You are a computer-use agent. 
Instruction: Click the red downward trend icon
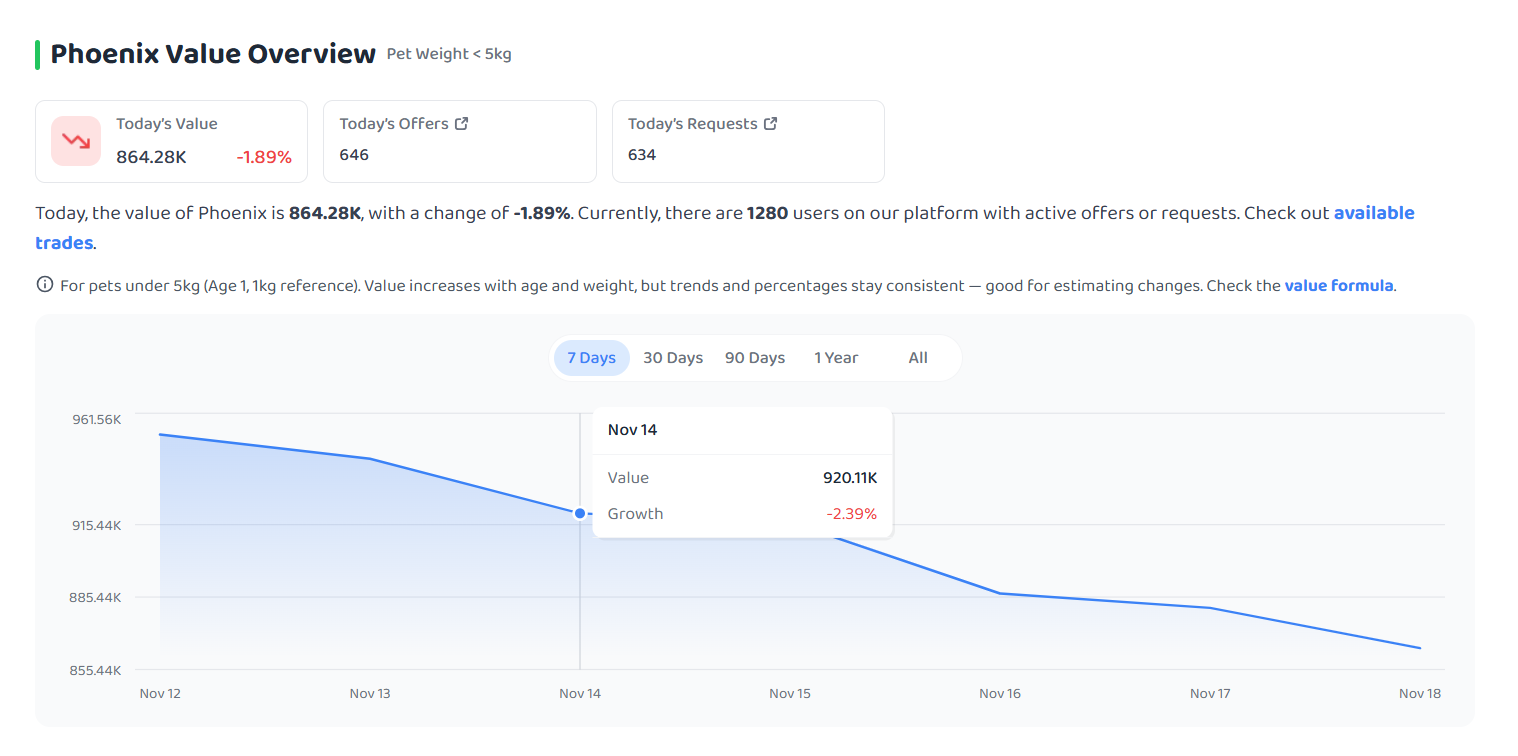tap(76, 141)
